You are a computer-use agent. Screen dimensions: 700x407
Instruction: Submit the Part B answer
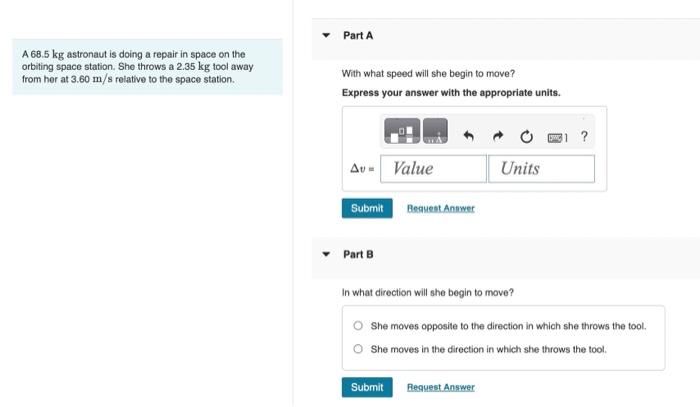click(x=367, y=387)
